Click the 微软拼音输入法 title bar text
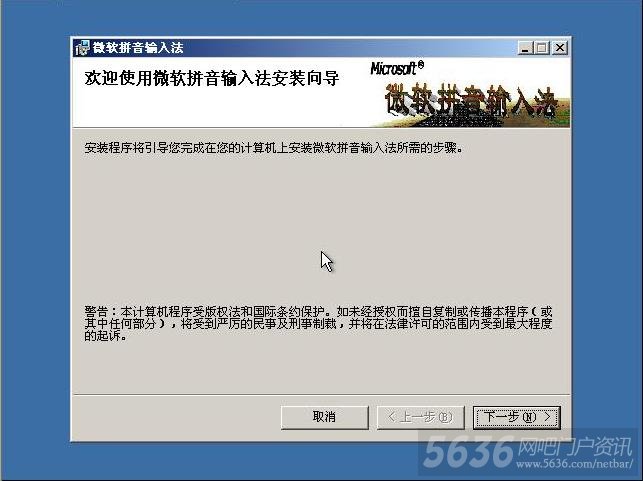 coord(138,48)
